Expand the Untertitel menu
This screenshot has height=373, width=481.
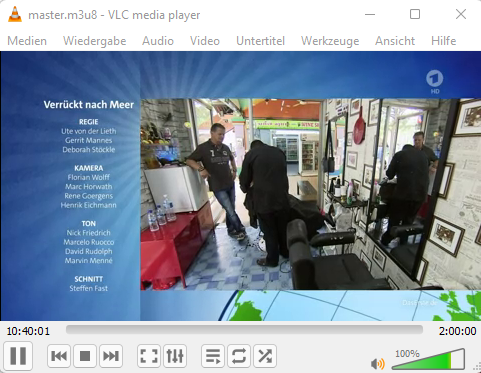tap(260, 41)
